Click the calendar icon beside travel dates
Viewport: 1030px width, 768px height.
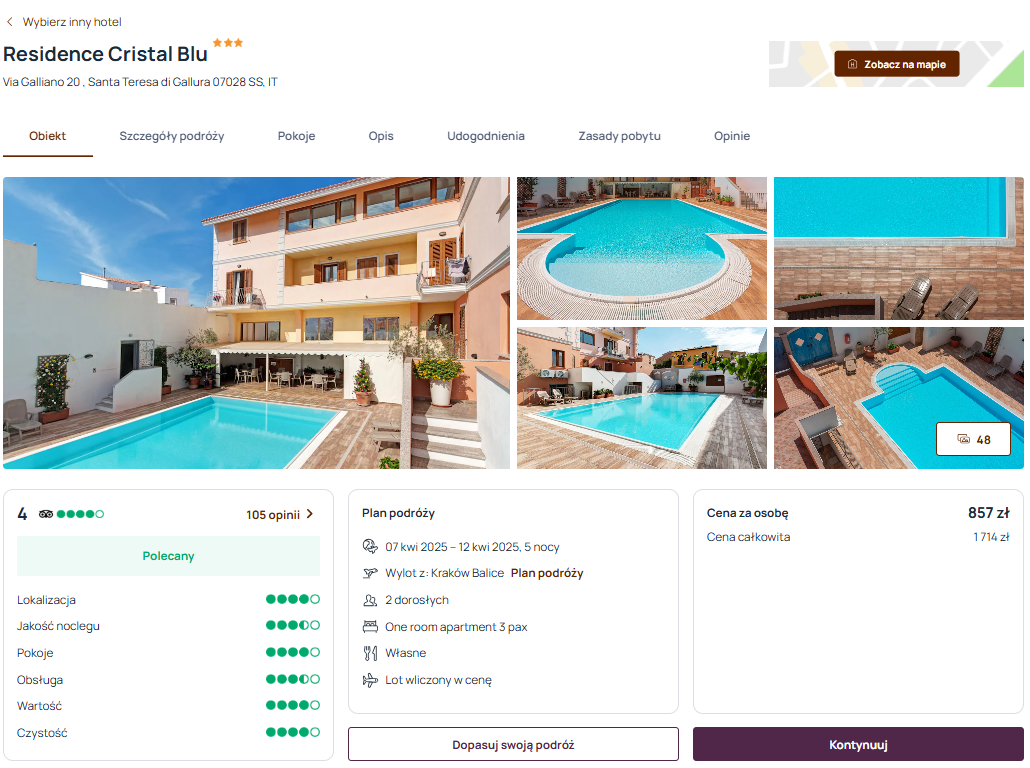(370, 547)
